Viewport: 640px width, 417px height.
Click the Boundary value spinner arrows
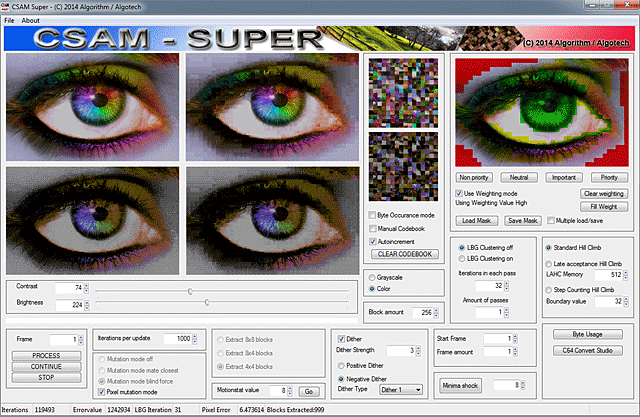[626, 302]
